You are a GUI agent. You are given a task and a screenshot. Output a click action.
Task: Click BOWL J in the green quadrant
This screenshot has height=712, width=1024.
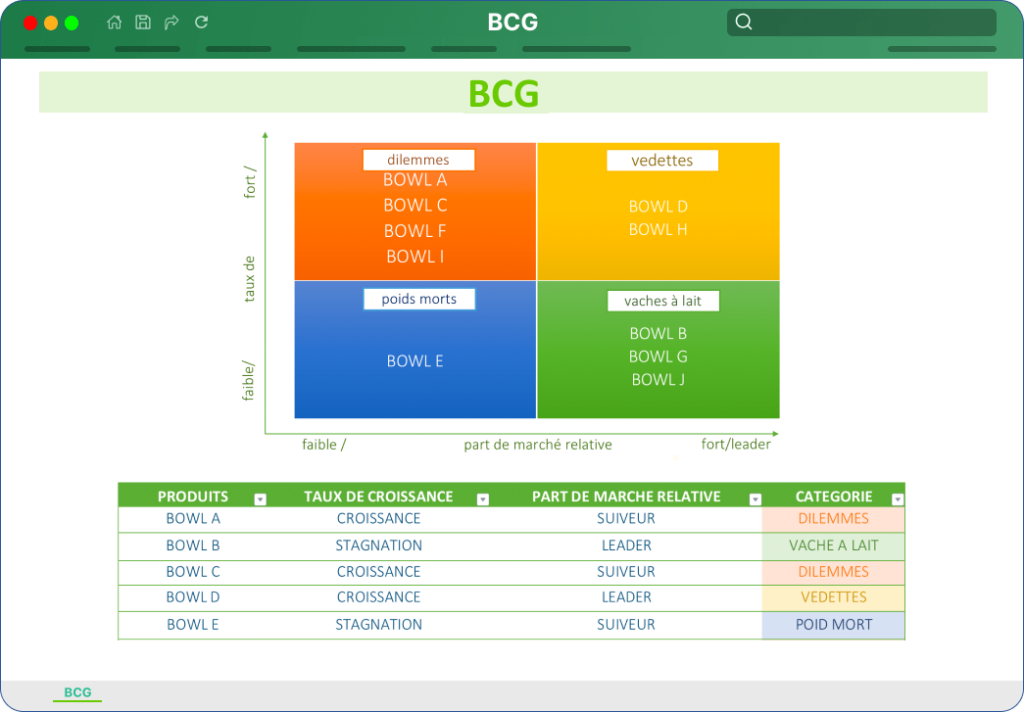658,380
